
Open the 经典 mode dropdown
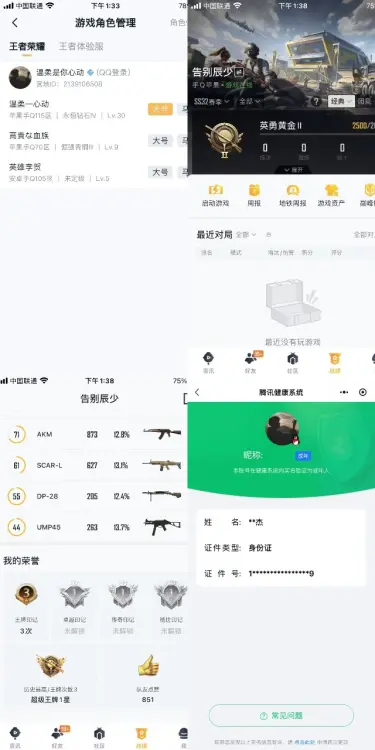point(341,101)
